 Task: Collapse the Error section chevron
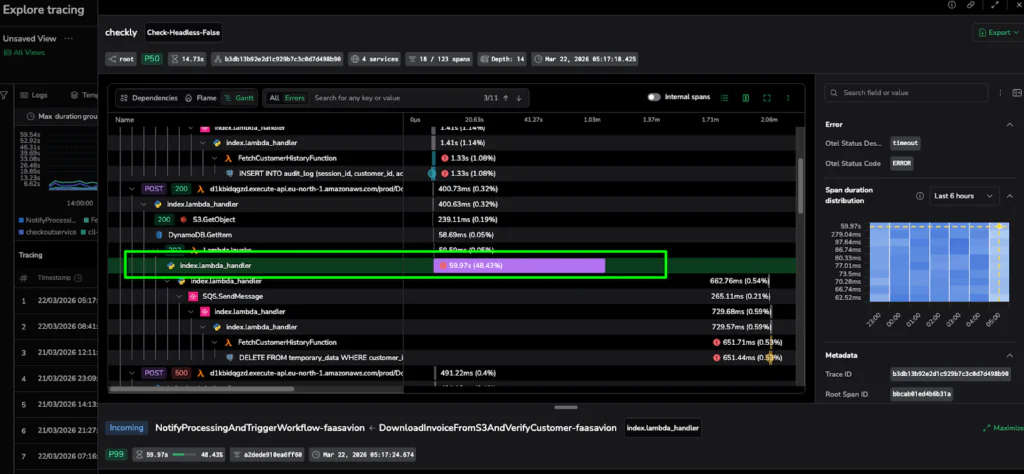click(1008, 126)
